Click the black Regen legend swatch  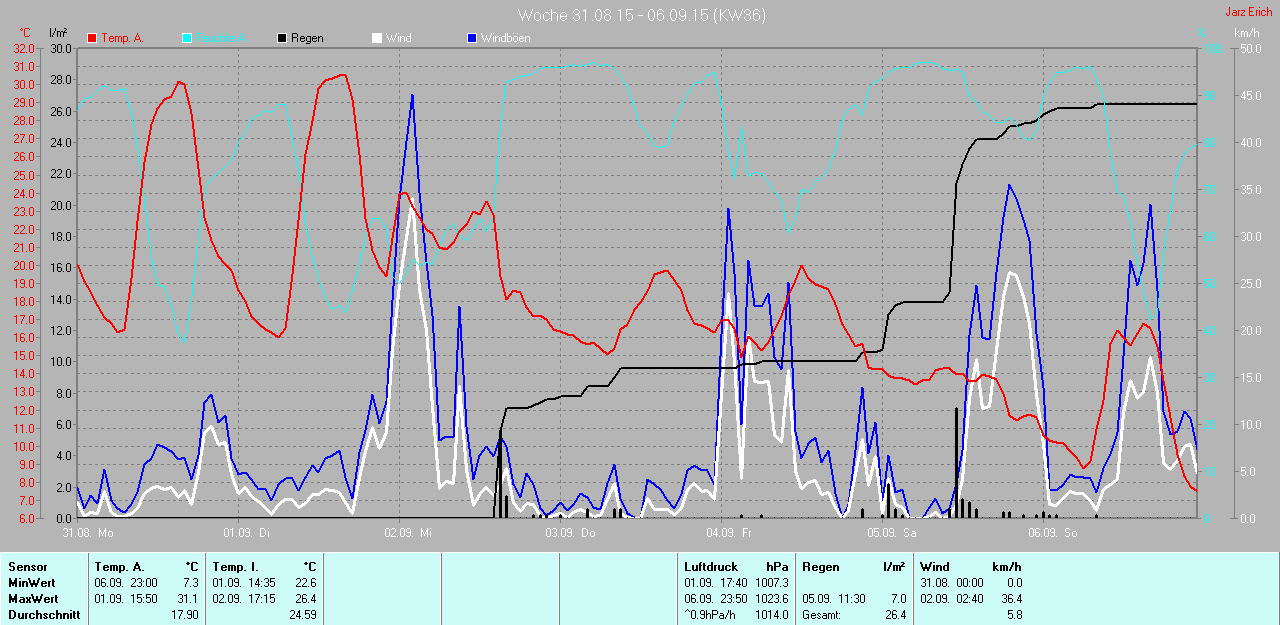tap(282, 38)
